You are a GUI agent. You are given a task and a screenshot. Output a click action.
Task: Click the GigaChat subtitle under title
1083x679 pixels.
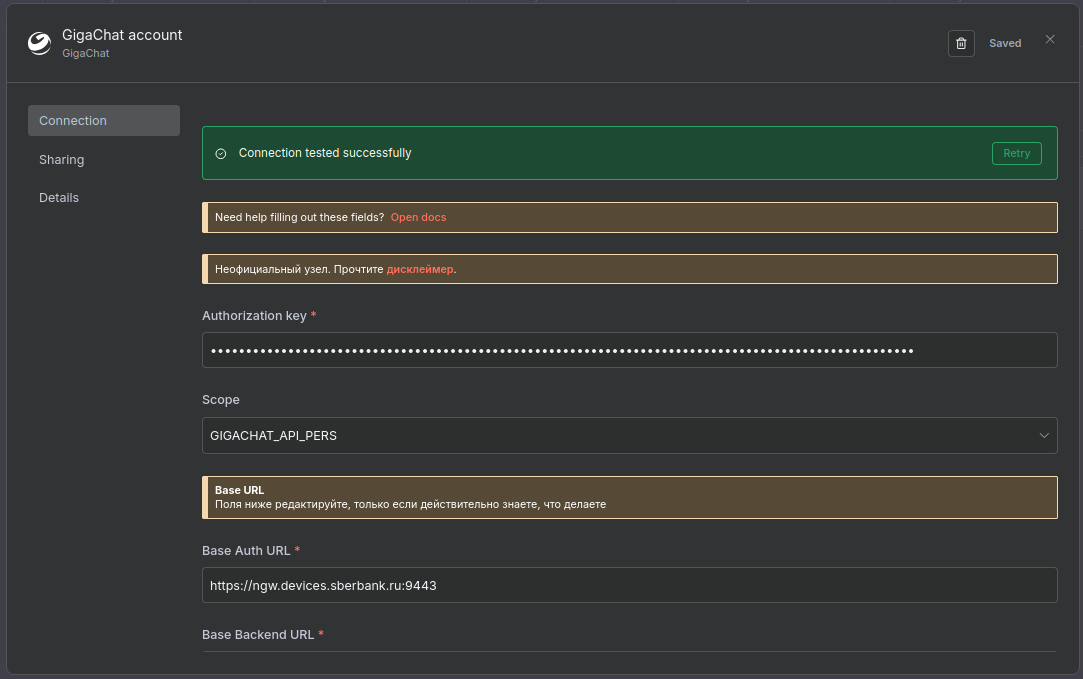(x=86, y=53)
